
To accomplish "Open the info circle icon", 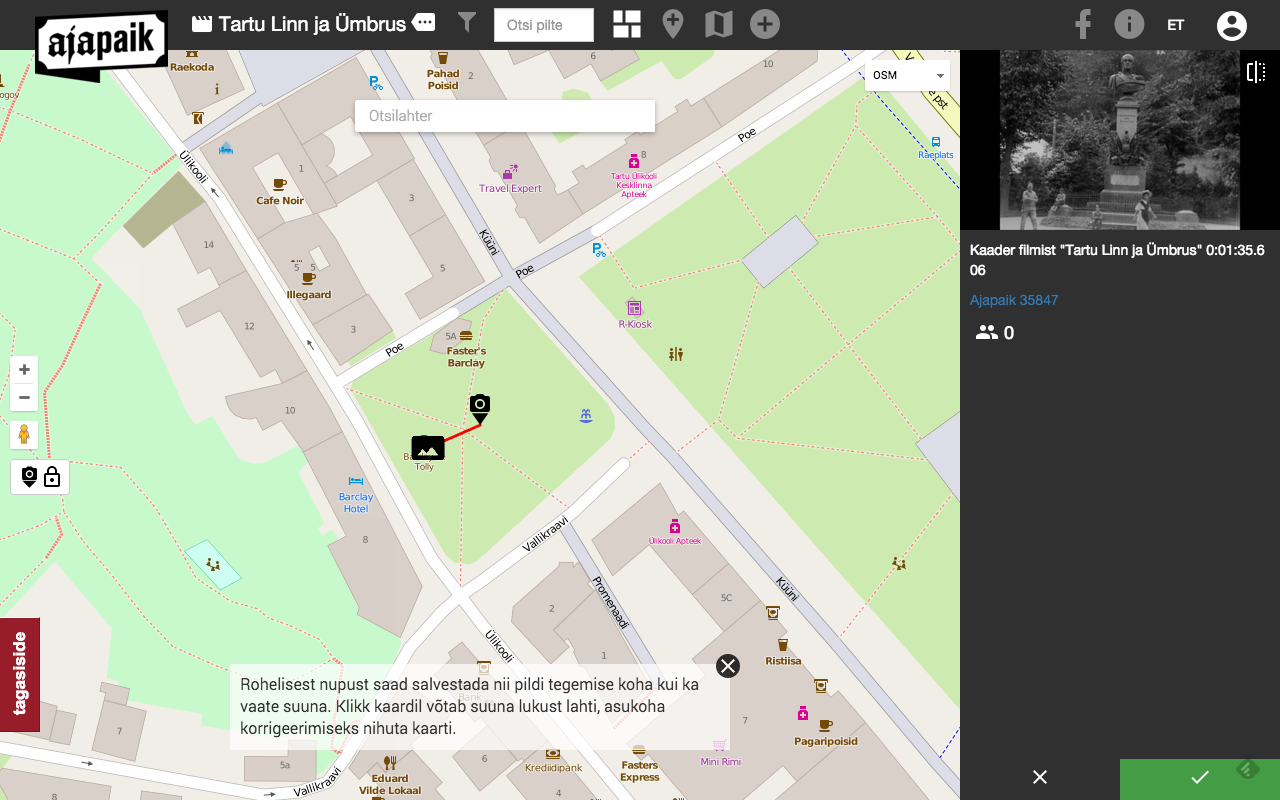I will point(1129,24).
